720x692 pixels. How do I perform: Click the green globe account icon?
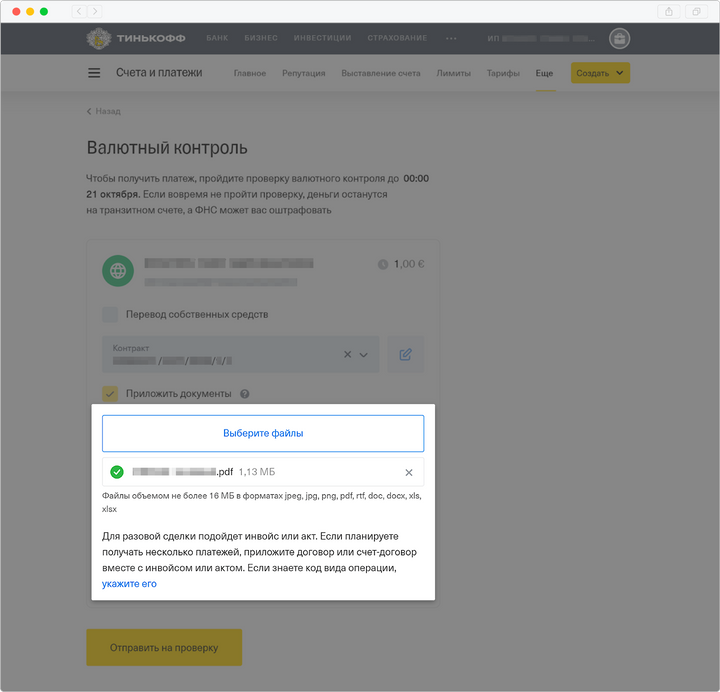[x=119, y=270]
